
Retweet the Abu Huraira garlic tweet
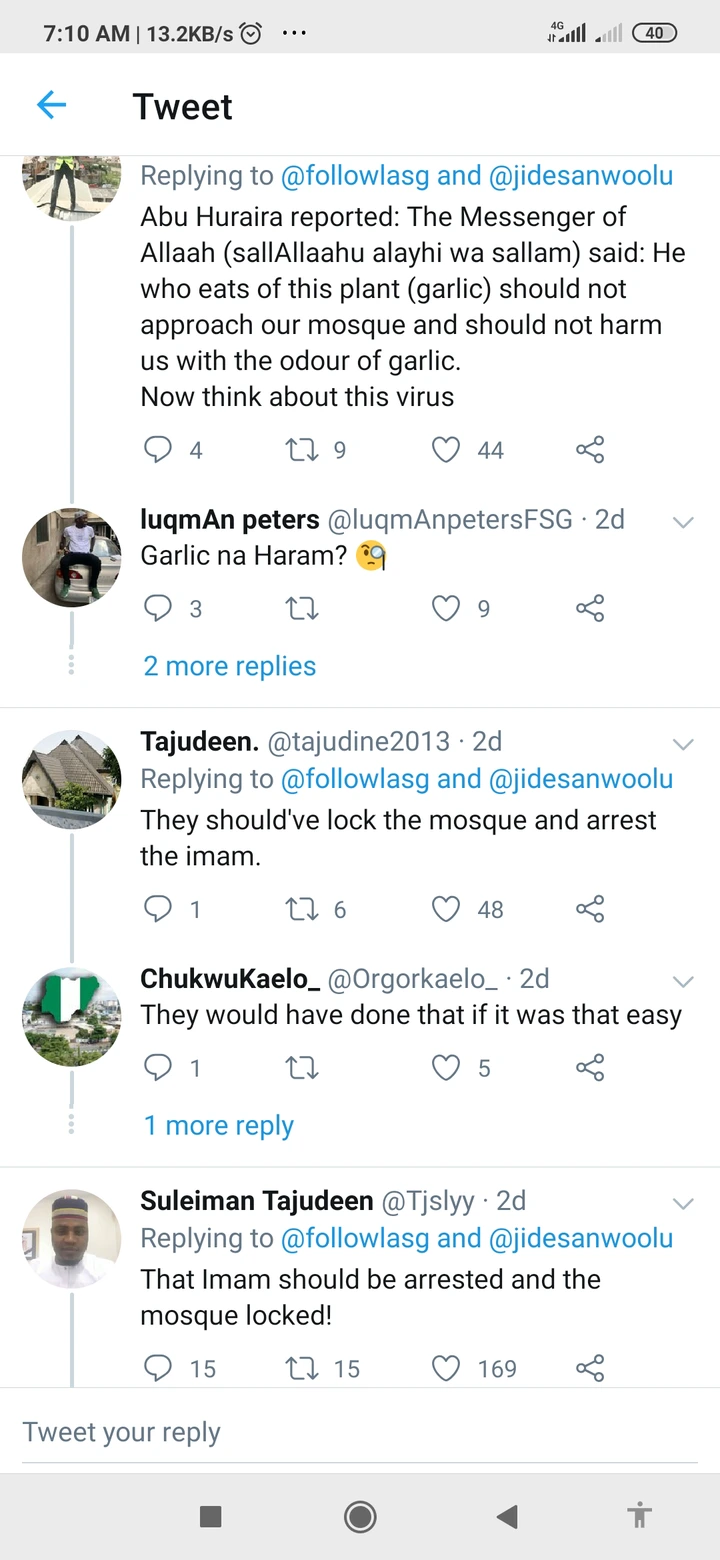[x=301, y=450]
